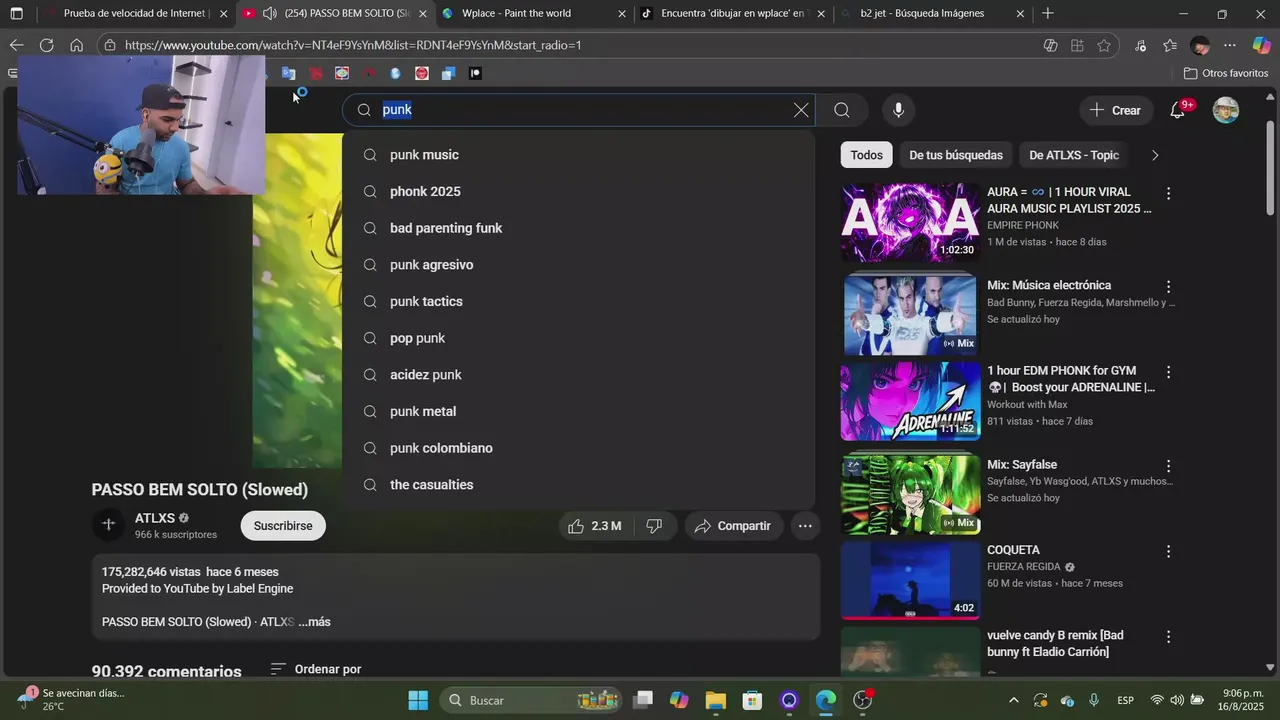Mute the YouTube tab speaker icon
The image size is (1280, 720).
coord(269,14)
